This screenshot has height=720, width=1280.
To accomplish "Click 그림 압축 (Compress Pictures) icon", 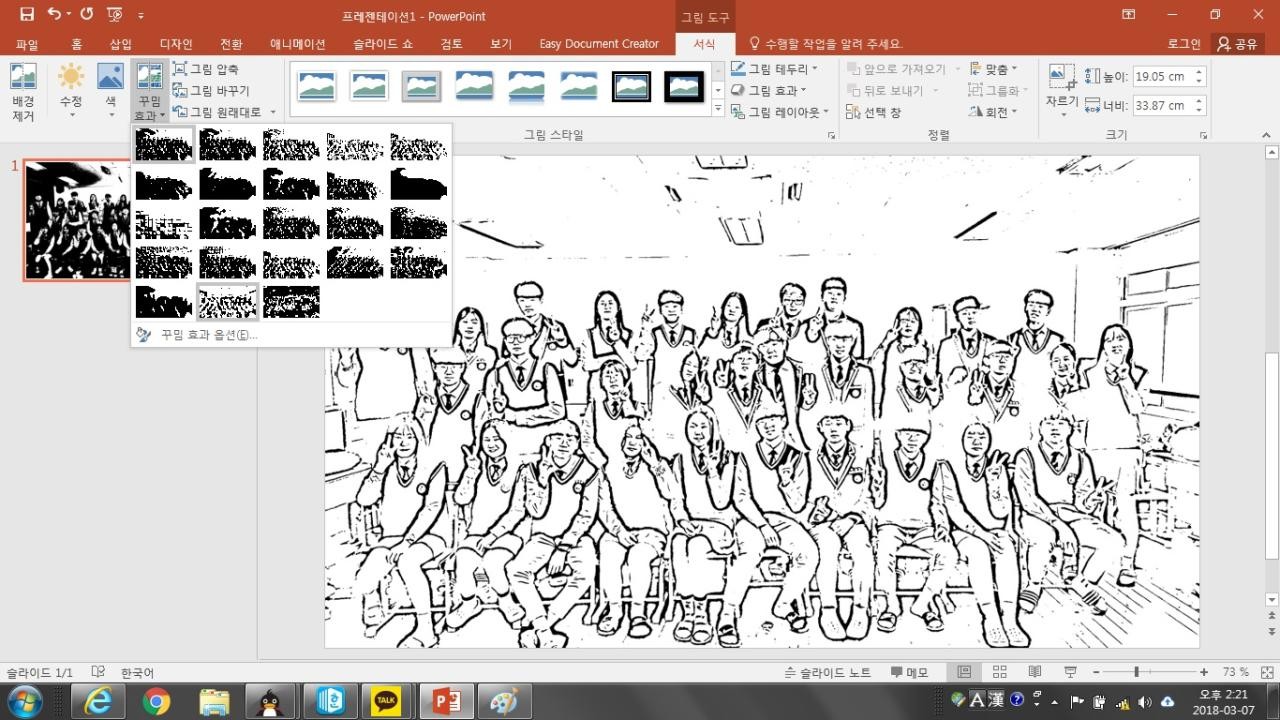I will (x=206, y=68).
